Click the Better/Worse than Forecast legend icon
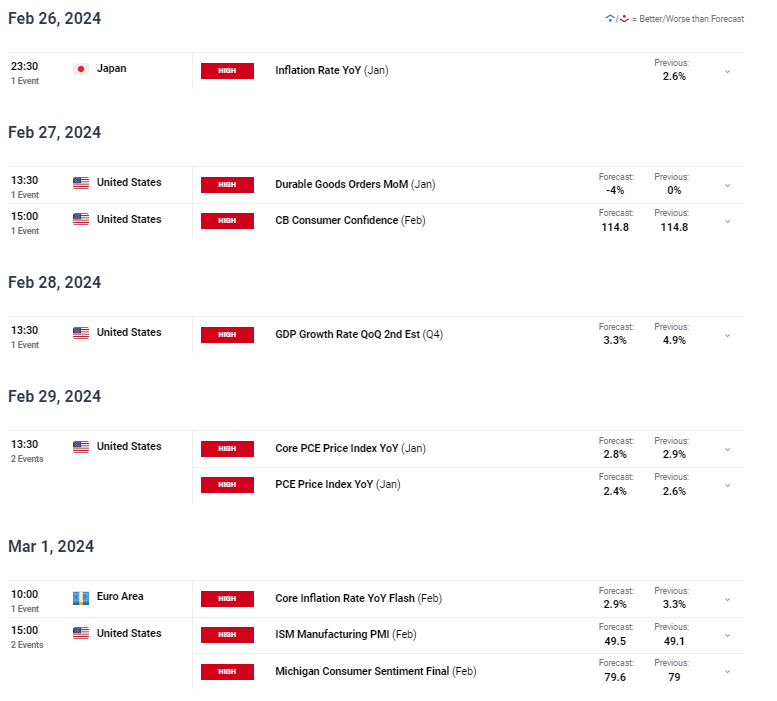This screenshot has height=701, width=777. point(617,19)
